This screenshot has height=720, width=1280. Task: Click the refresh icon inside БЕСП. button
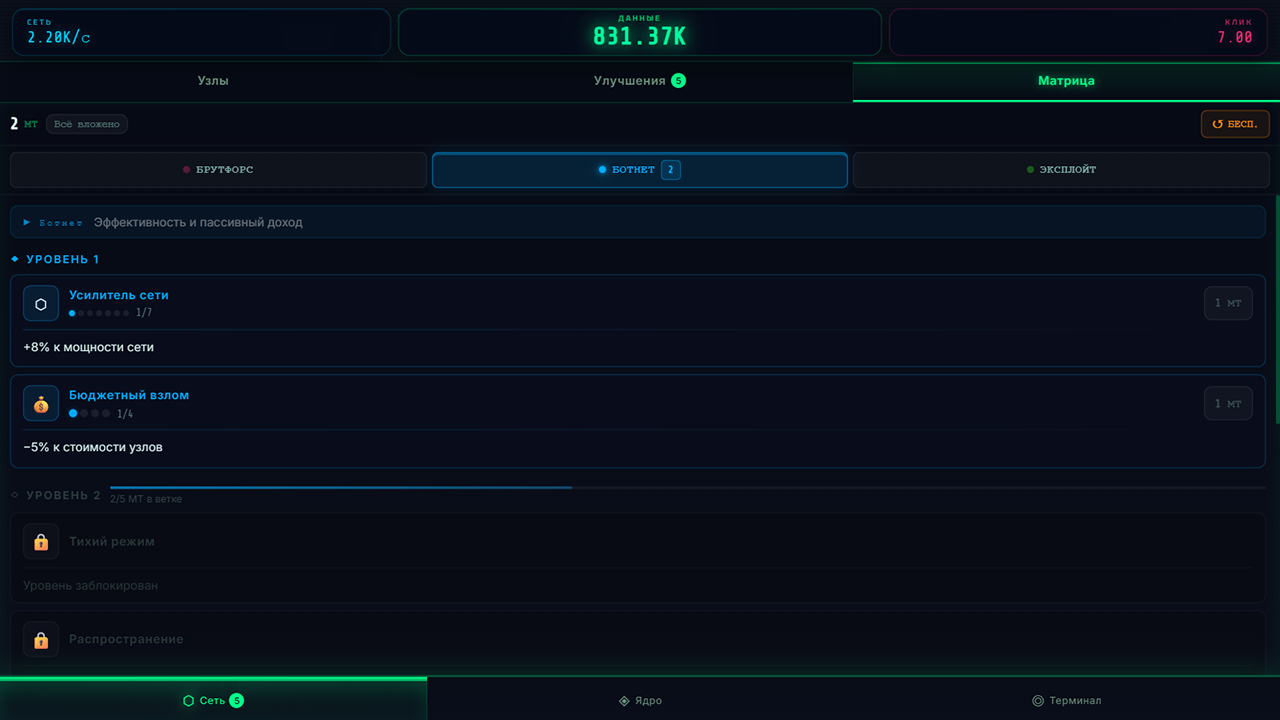[1217, 123]
